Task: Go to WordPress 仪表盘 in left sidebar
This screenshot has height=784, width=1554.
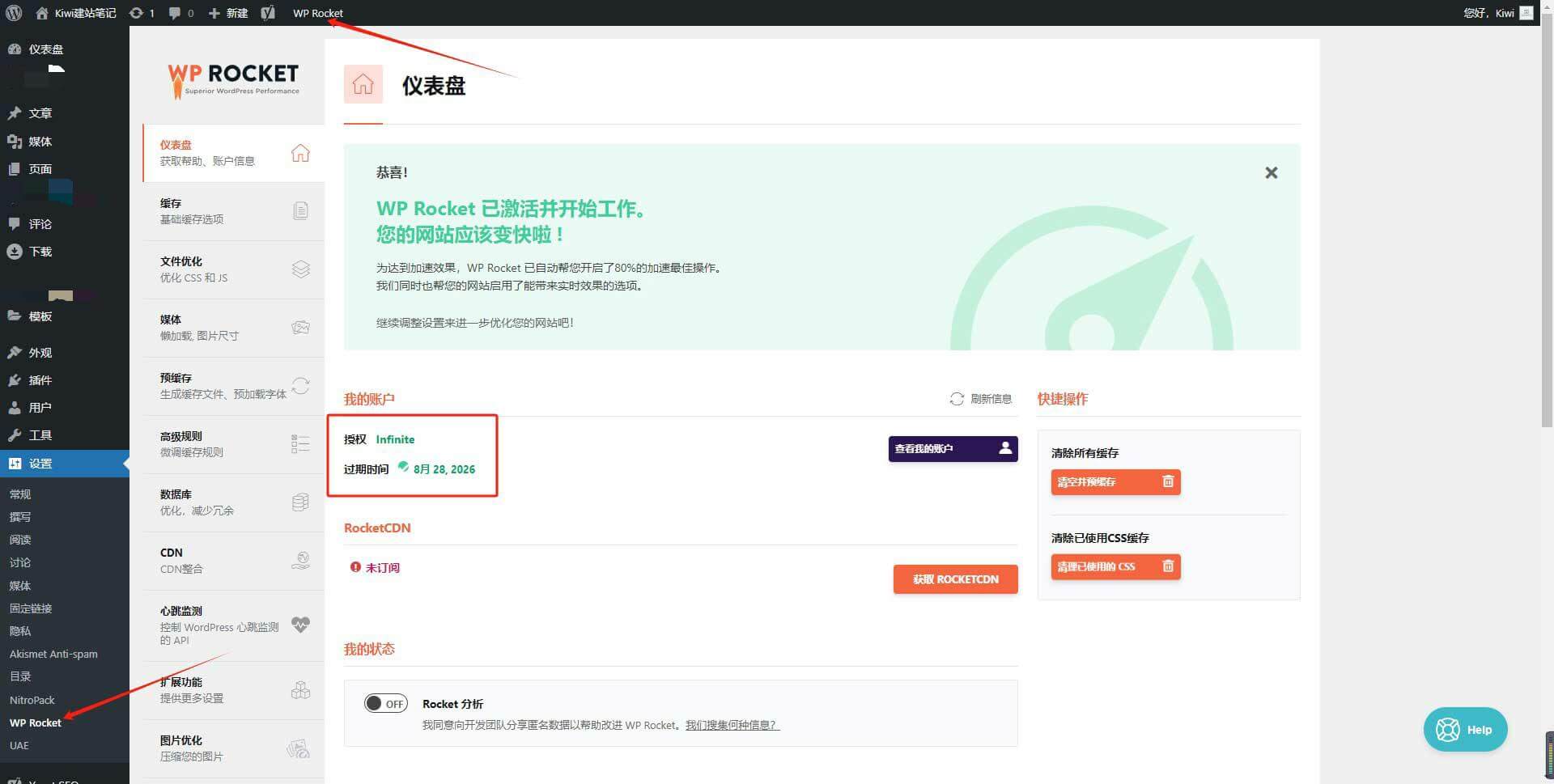Action: point(65,49)
